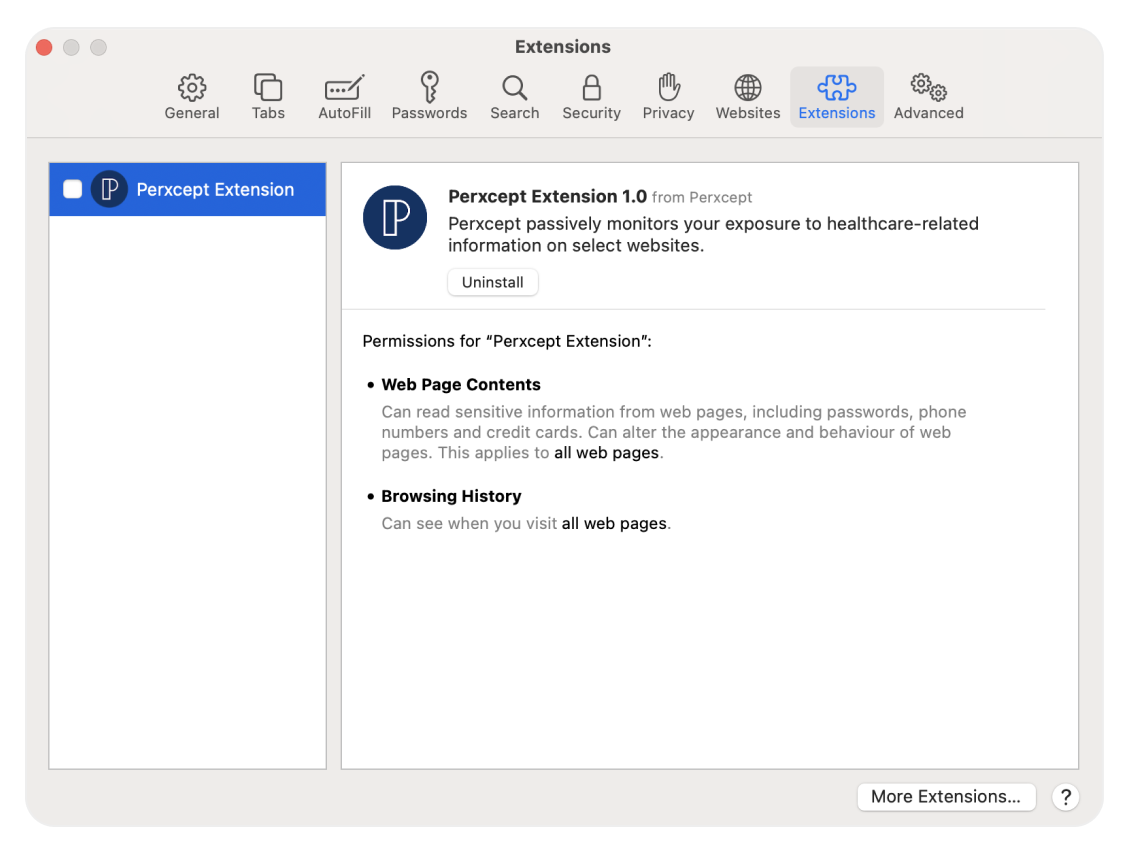Open the Websites globe tab

[748, 96]
